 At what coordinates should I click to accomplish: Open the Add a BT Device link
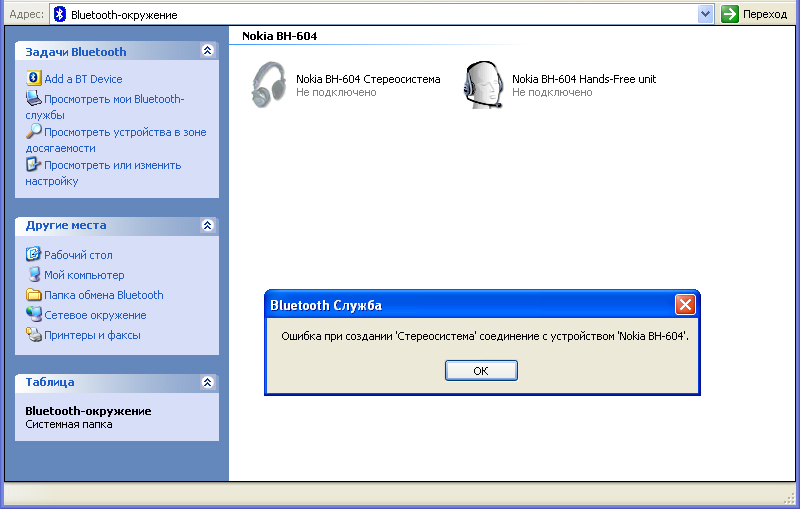(83, 79)
